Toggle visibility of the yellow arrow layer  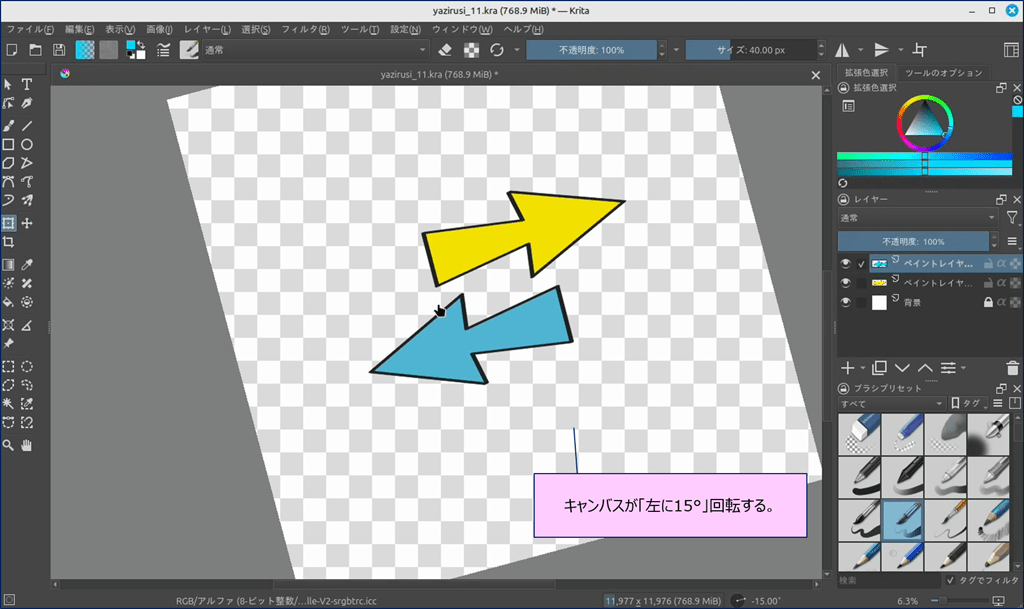click(846, 283)
